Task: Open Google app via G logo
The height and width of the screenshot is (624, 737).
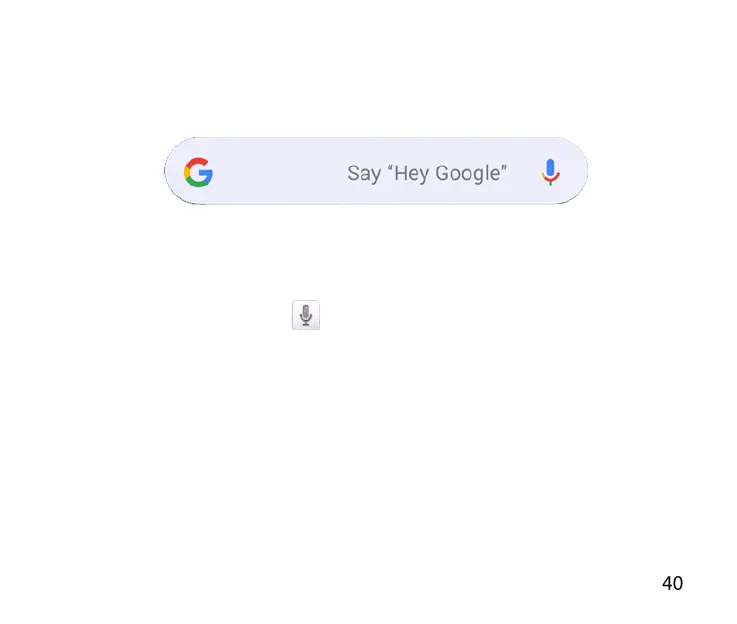Action: coord(198,172)
